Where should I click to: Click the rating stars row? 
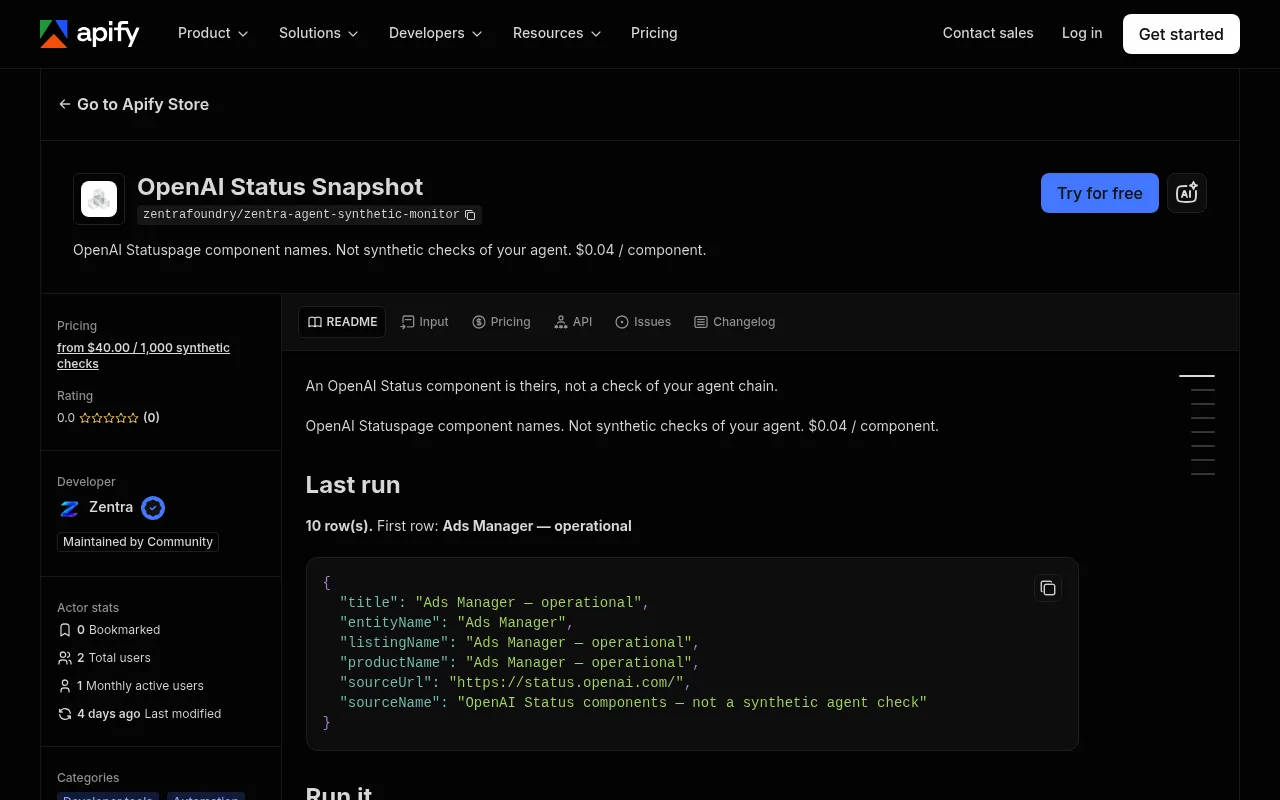pyautogui.click(x=109, y=418)
